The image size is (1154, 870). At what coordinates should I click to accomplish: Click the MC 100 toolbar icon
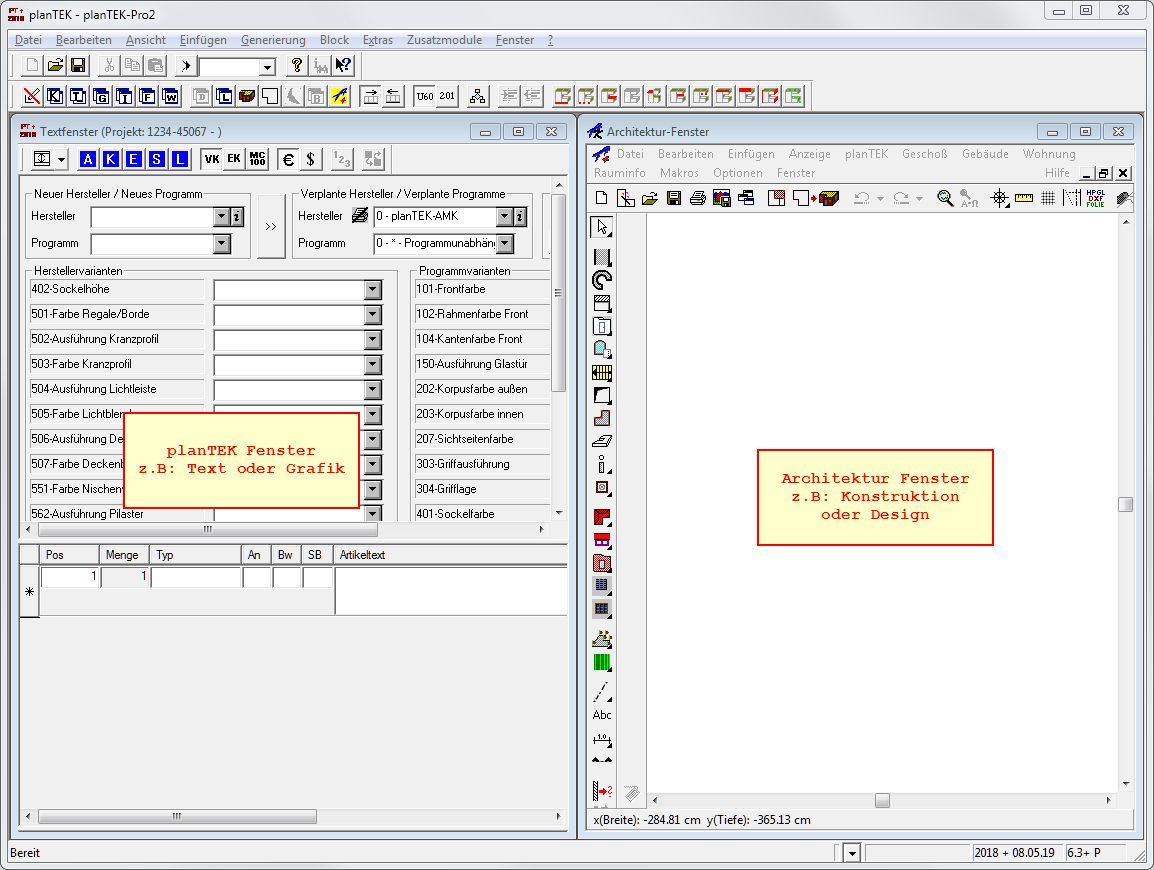point(258,159)
